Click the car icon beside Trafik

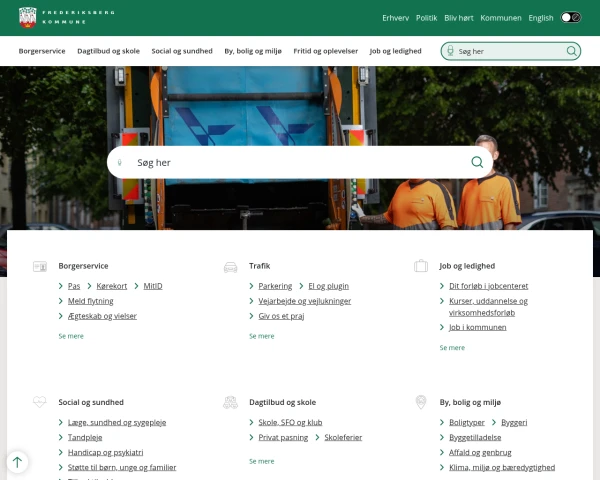coord(230,267)
